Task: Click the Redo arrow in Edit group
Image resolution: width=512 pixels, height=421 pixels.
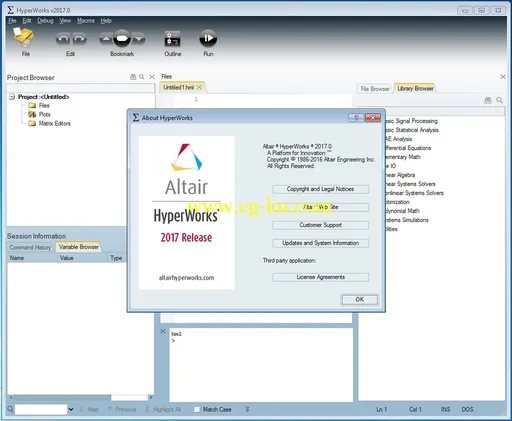Action: click(x=79, y=39)
